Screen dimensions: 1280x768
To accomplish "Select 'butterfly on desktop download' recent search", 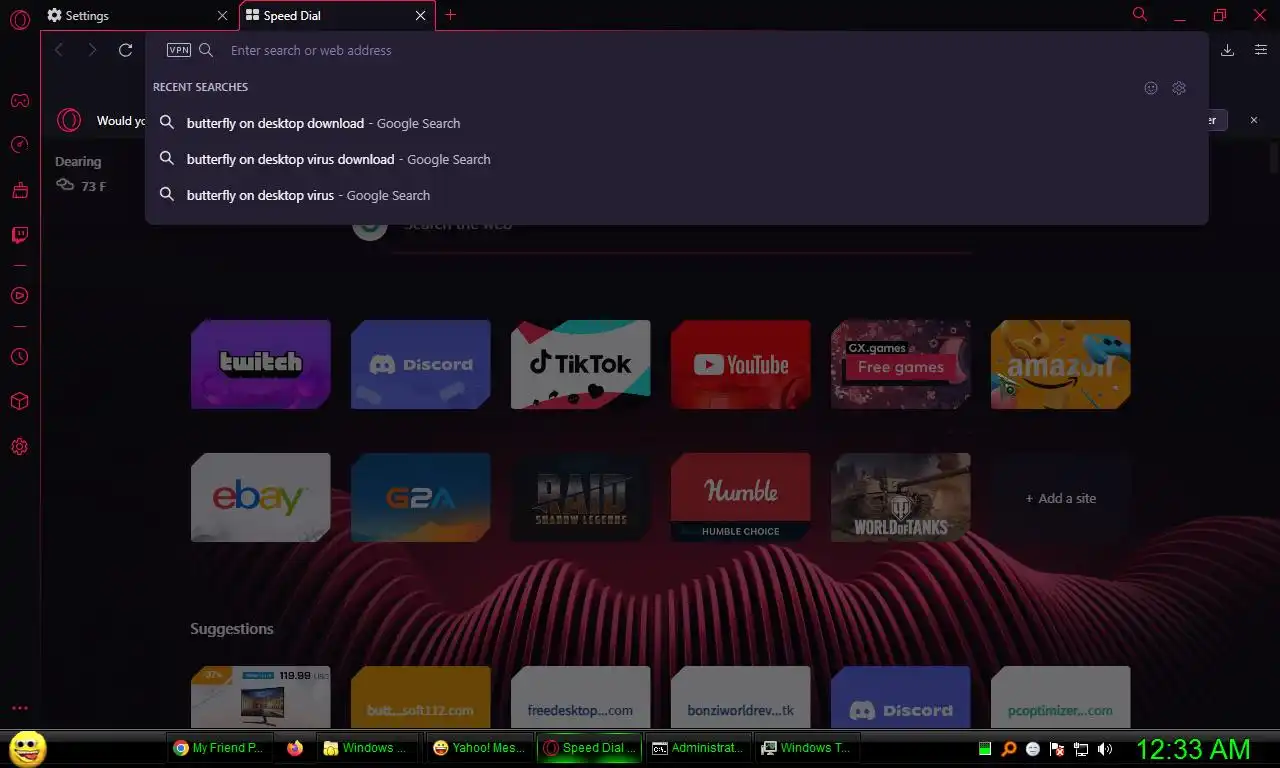I will (x=677, y=123).
